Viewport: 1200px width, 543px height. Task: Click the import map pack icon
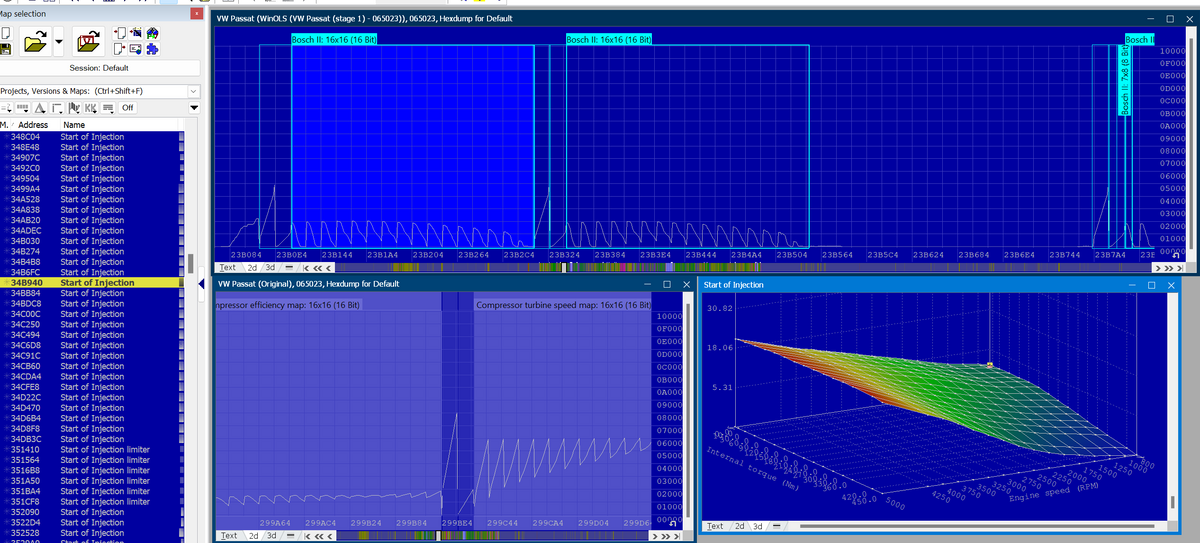(x=136, y=33)
